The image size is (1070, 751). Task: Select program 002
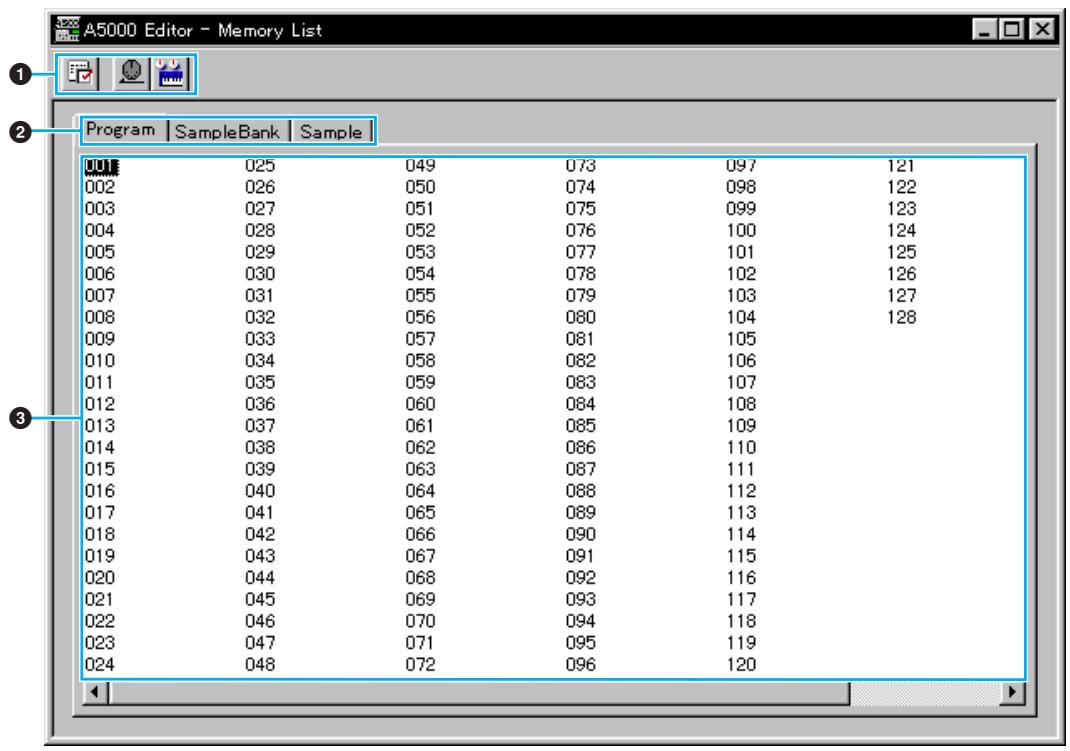[100, 187]
